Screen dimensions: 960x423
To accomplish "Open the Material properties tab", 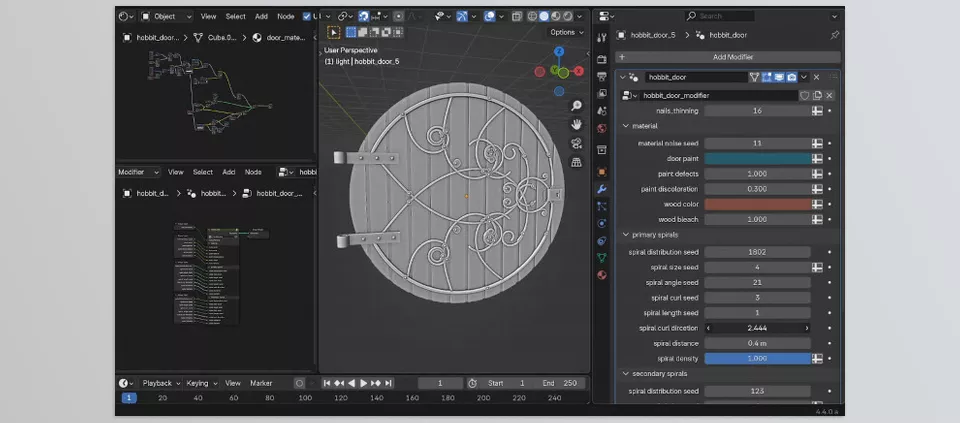I will (x=602, y=275).
